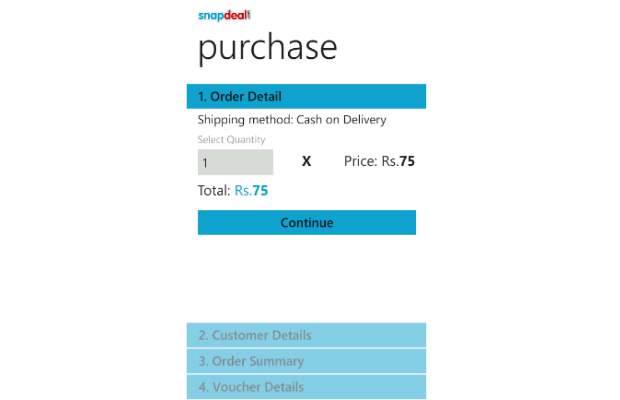Click the multiplication X symbol
This screenshot has height=400, width=620.
[306, 161]
